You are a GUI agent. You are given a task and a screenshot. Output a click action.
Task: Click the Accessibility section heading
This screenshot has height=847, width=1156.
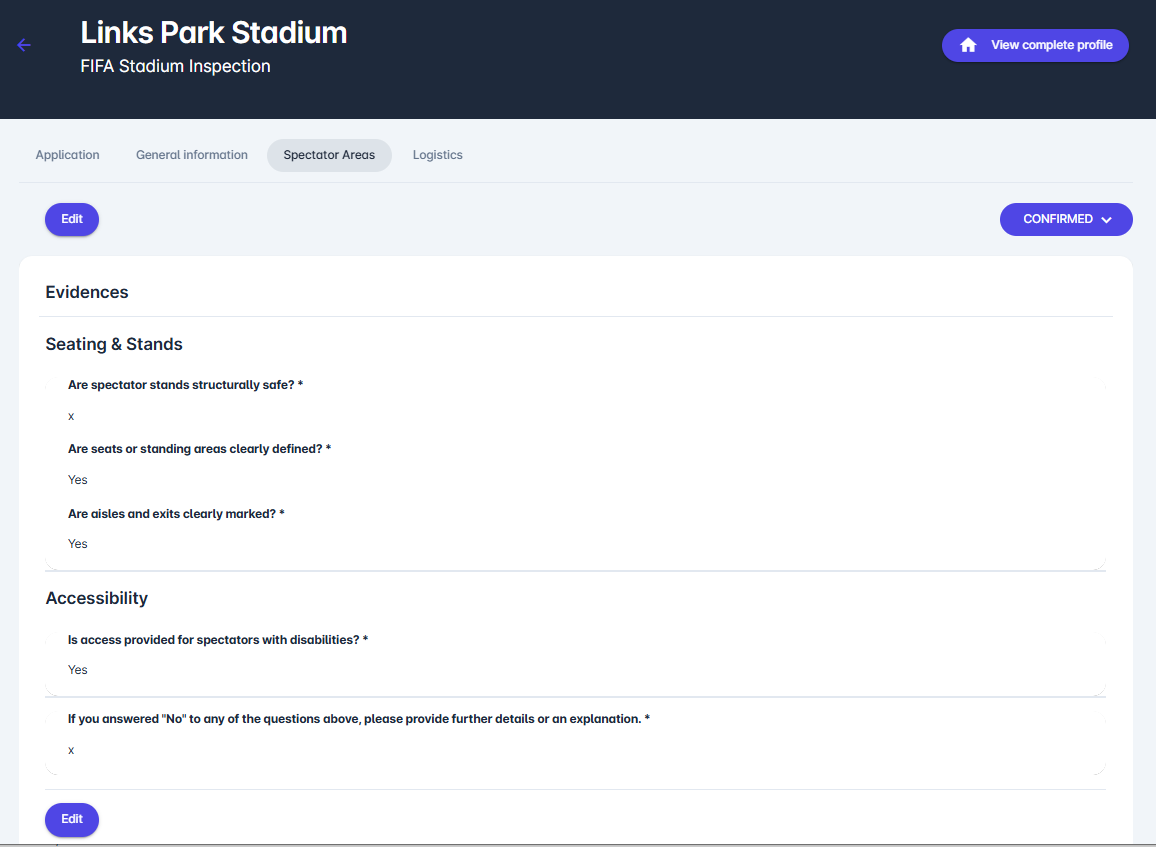[x=97, y=598]
